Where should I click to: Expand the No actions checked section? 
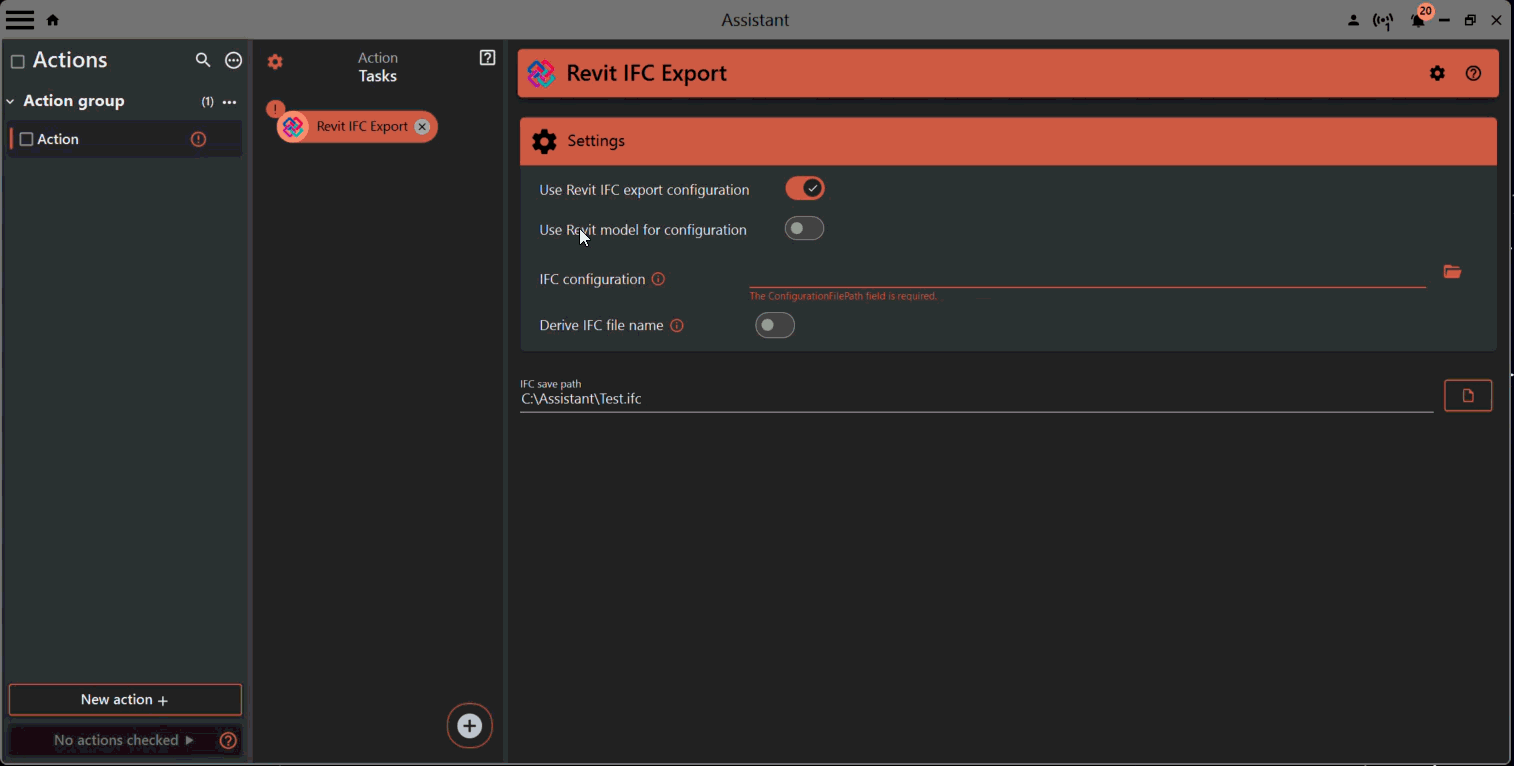click(190, 740)
